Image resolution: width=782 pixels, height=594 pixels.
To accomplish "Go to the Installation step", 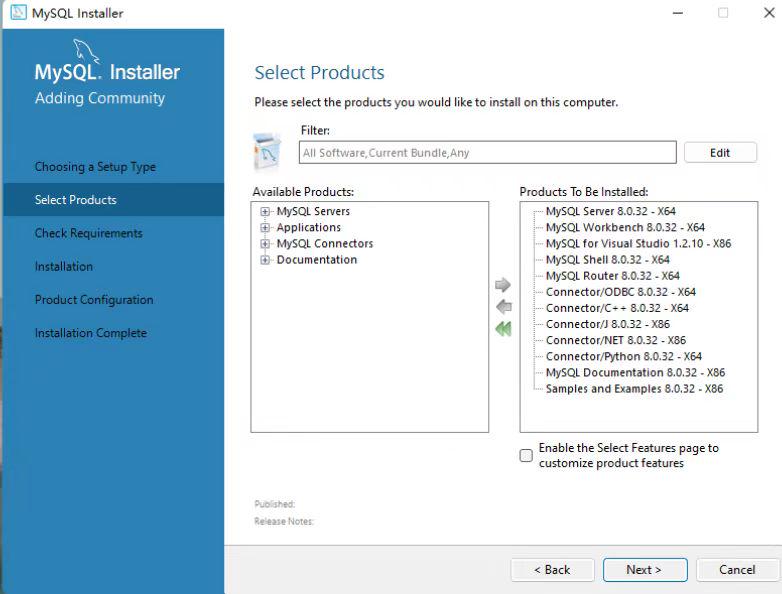I will [63, 266].
